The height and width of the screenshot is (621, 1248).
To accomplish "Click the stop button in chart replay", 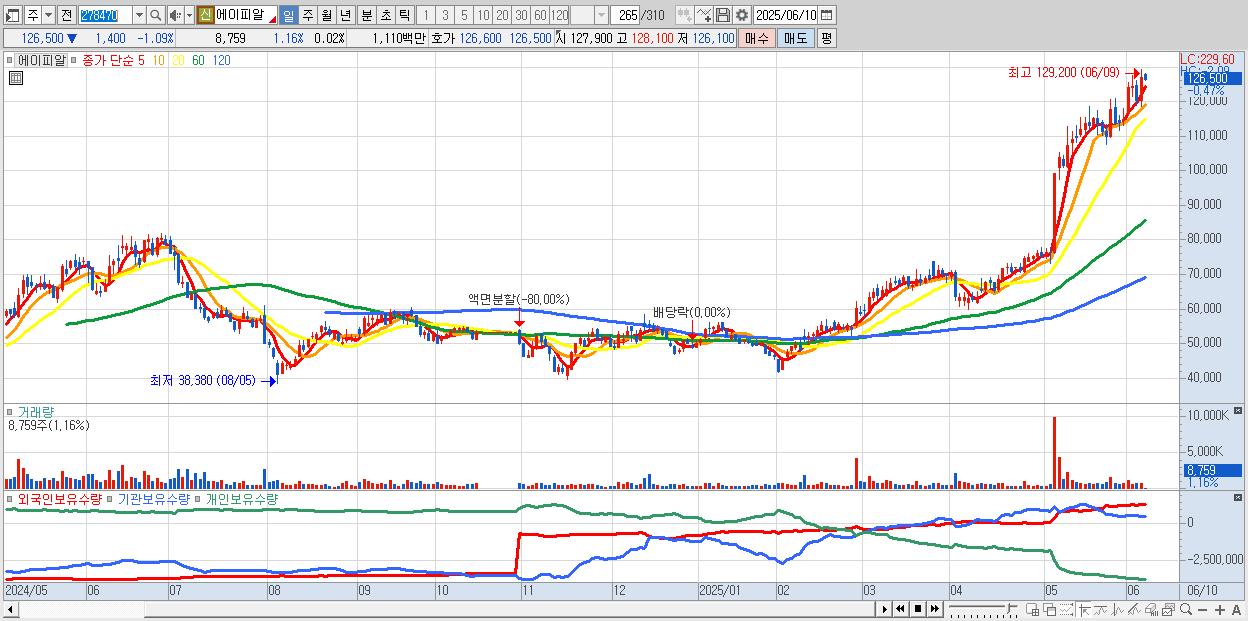I will point(917,609).
